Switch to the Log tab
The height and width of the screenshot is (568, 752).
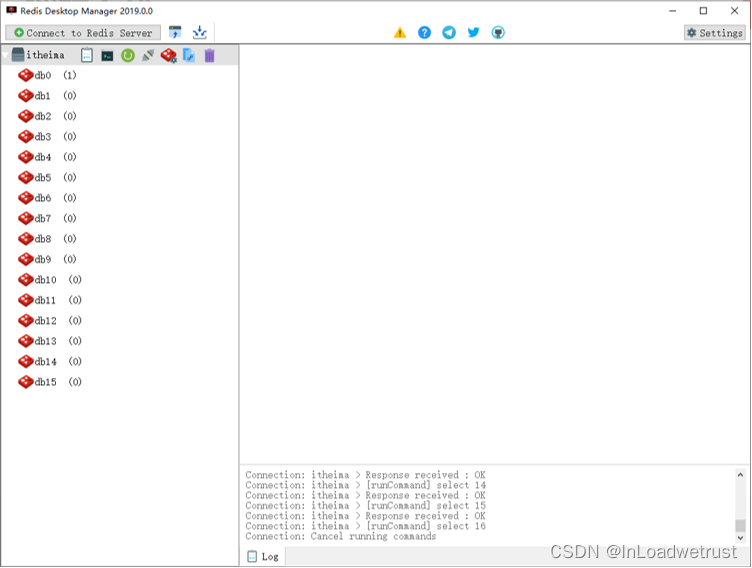click(x=263, y=556)
